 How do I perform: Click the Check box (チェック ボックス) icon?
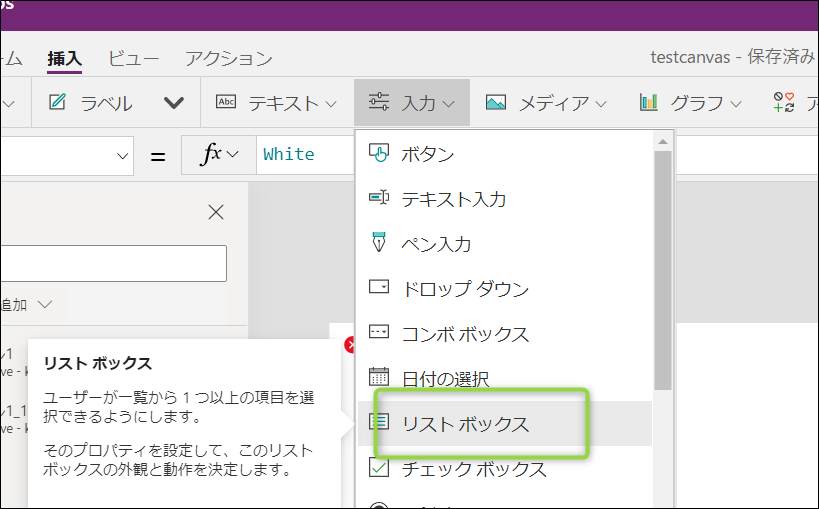pyautogui.click(x=379, y=467)
